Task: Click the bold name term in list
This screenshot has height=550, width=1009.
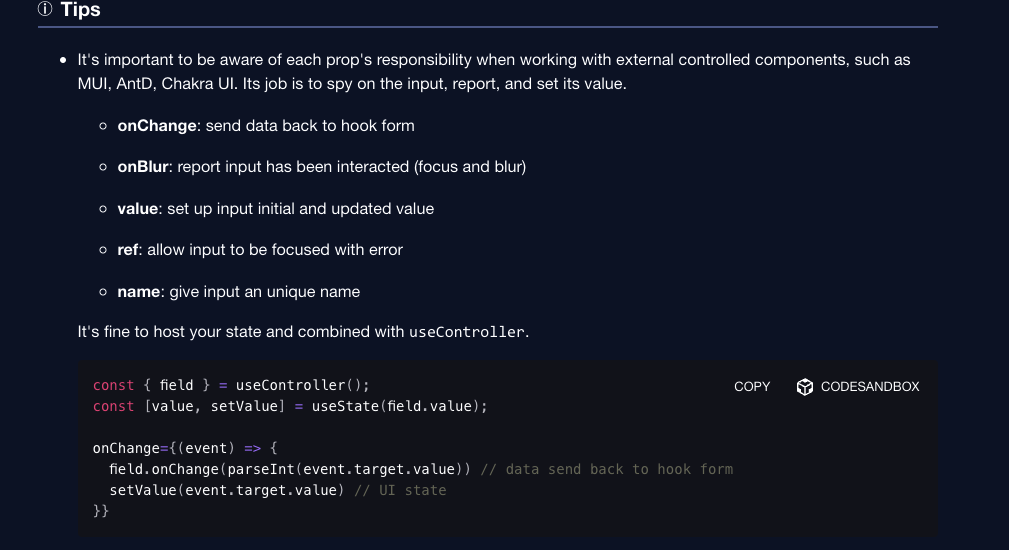Action: [x=138, y=291]
